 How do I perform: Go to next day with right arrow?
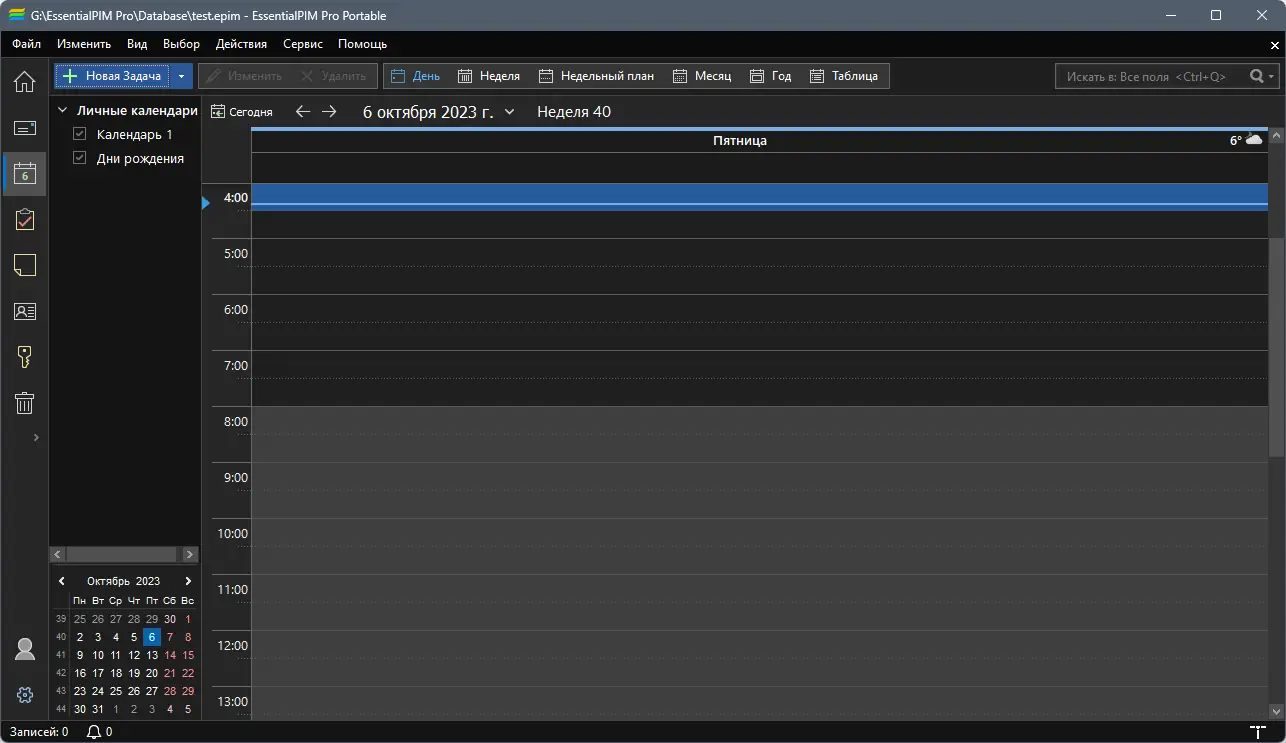[329, 112]
